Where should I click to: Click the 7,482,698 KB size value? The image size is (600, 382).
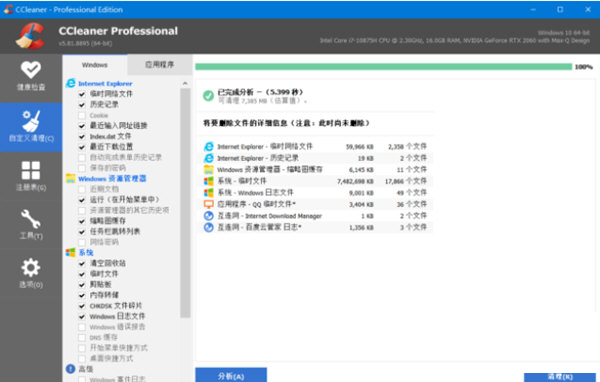click(x=355, y=181)
